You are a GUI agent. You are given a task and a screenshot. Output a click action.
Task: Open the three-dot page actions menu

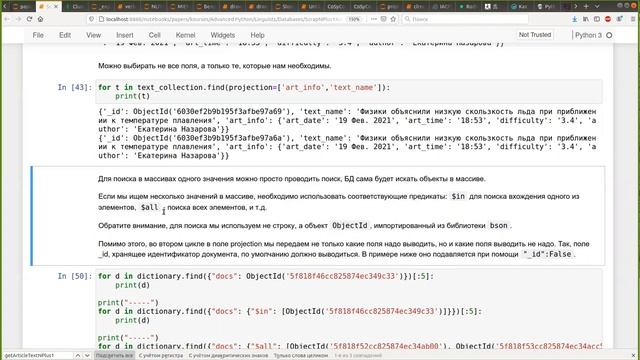coord(374,19)
